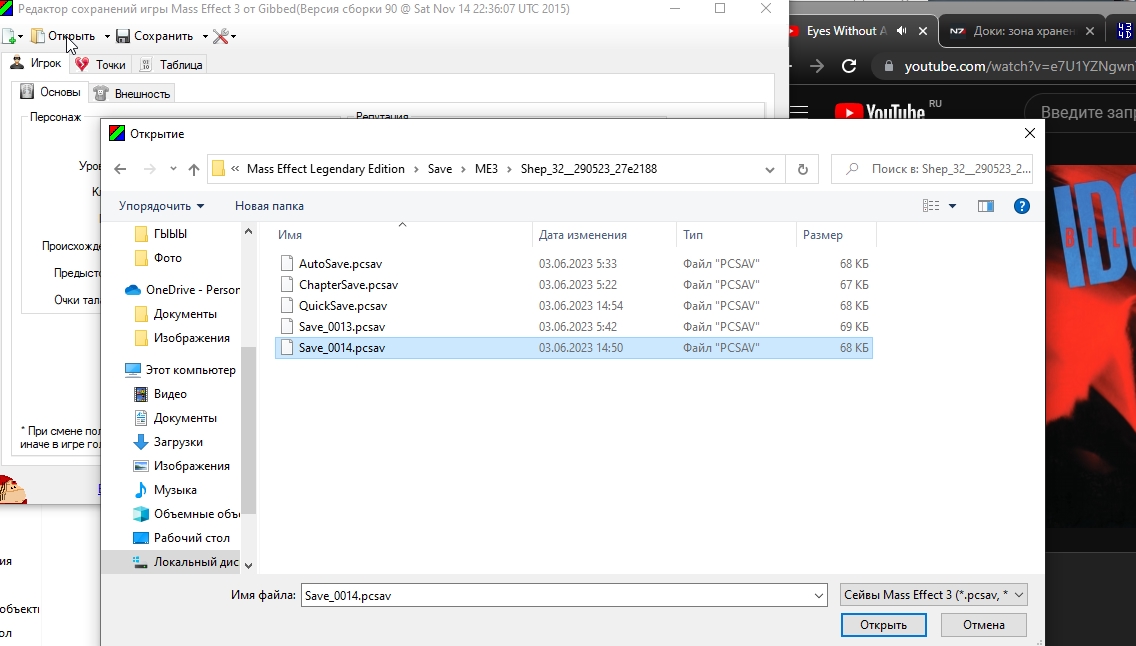Image resolution: width=1136 pixels, height=646 pixels.
Task: Go up one folder level in dialog
Action: pos(193,169)
